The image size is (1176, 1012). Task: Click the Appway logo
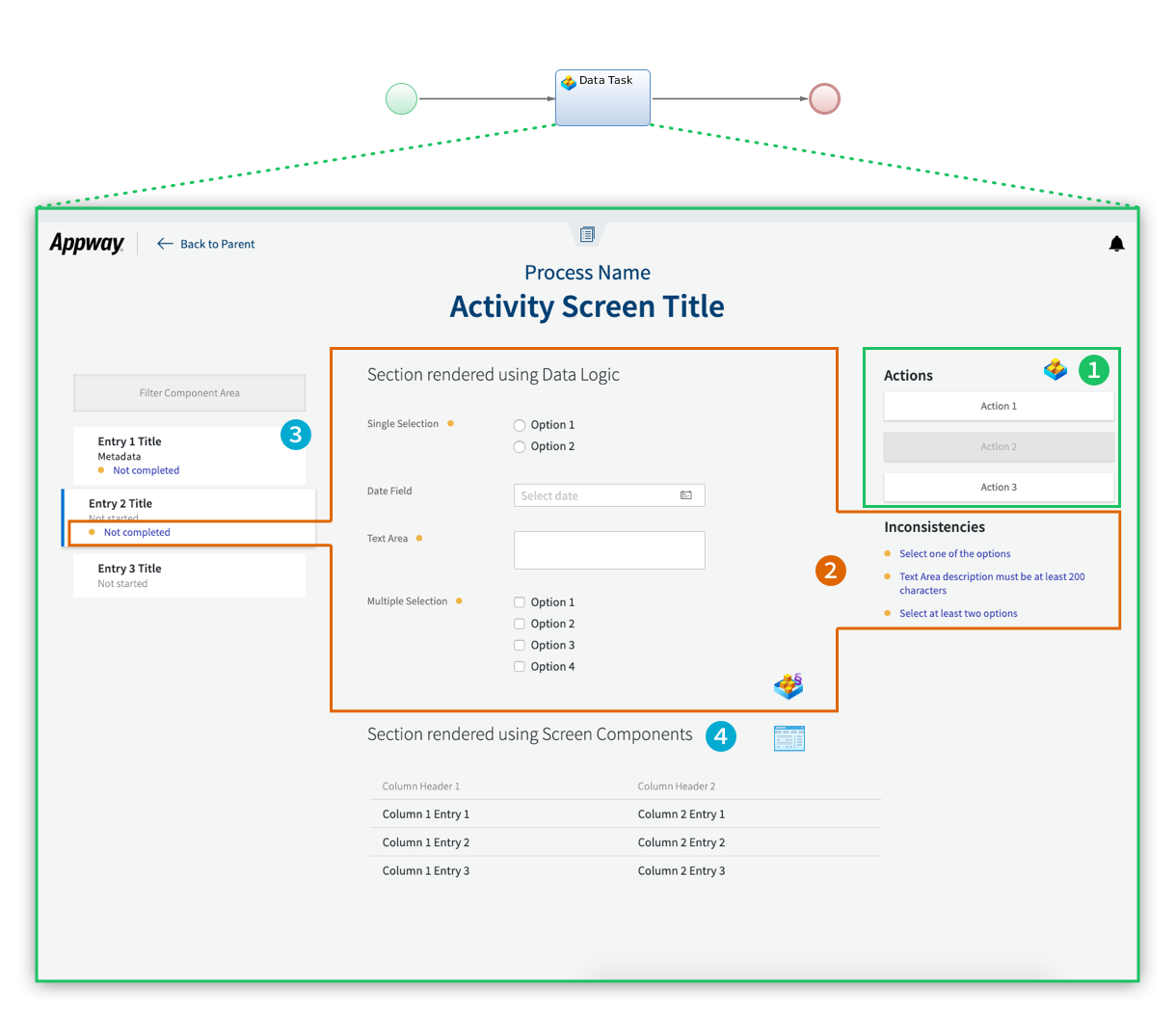87,243
